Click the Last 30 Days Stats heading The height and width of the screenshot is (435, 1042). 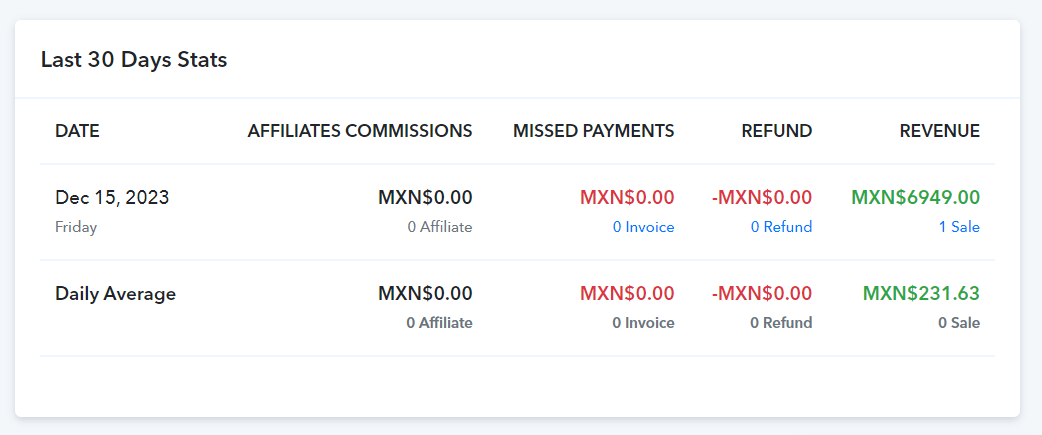coord(134,60)
